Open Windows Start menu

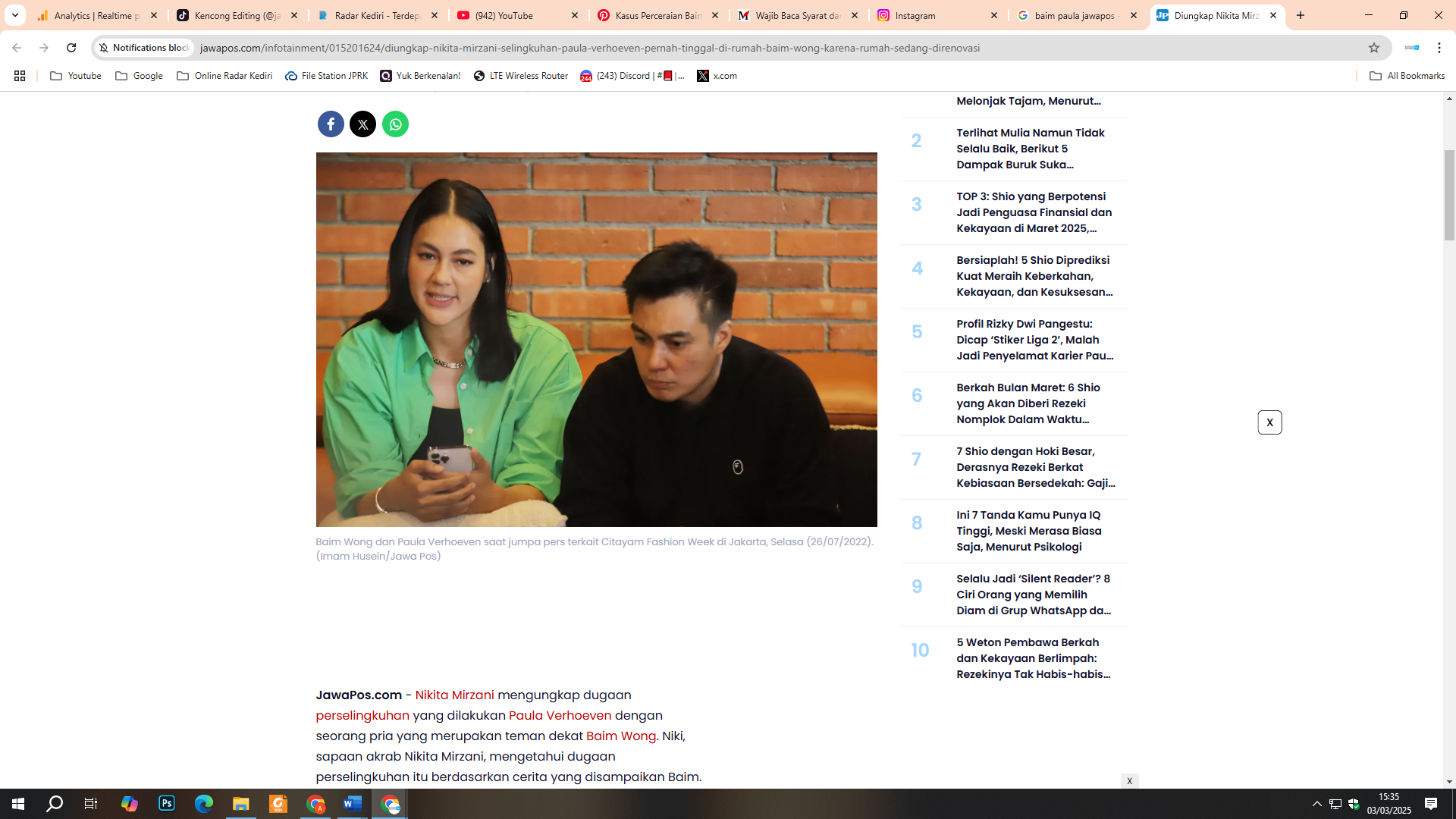point(18,804)
